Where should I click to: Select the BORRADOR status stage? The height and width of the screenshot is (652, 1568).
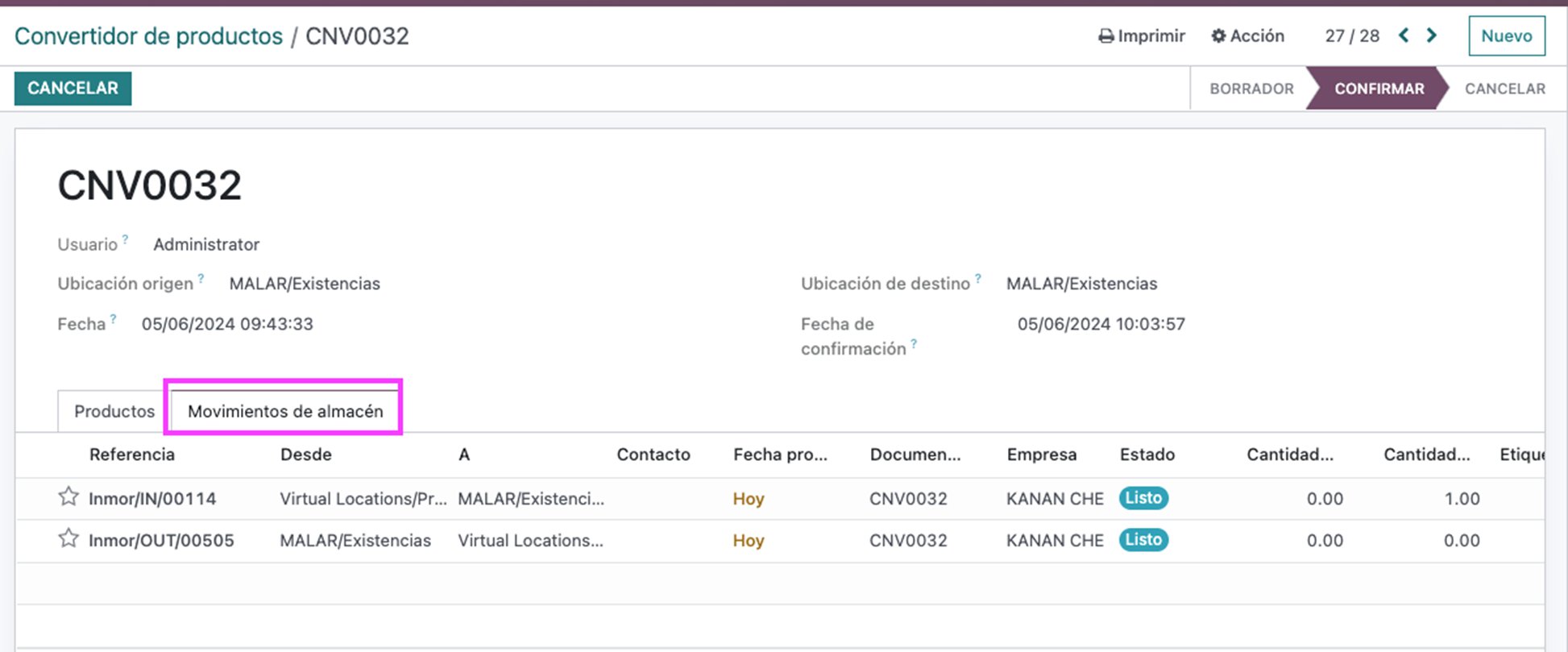point(1251,89)
